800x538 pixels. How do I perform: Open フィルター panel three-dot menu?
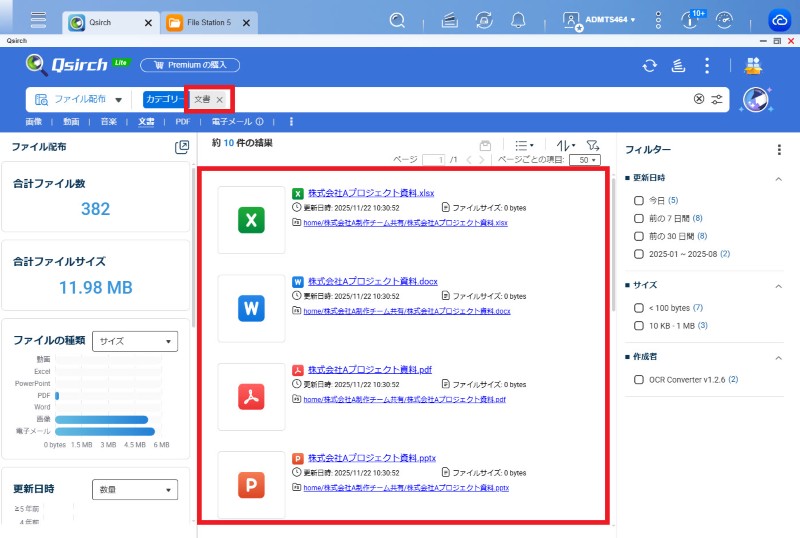click(779, 149)
